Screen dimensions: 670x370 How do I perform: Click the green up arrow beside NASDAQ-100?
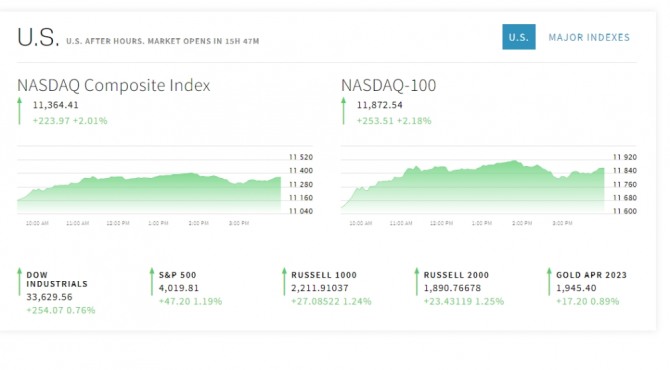point(344,111)
